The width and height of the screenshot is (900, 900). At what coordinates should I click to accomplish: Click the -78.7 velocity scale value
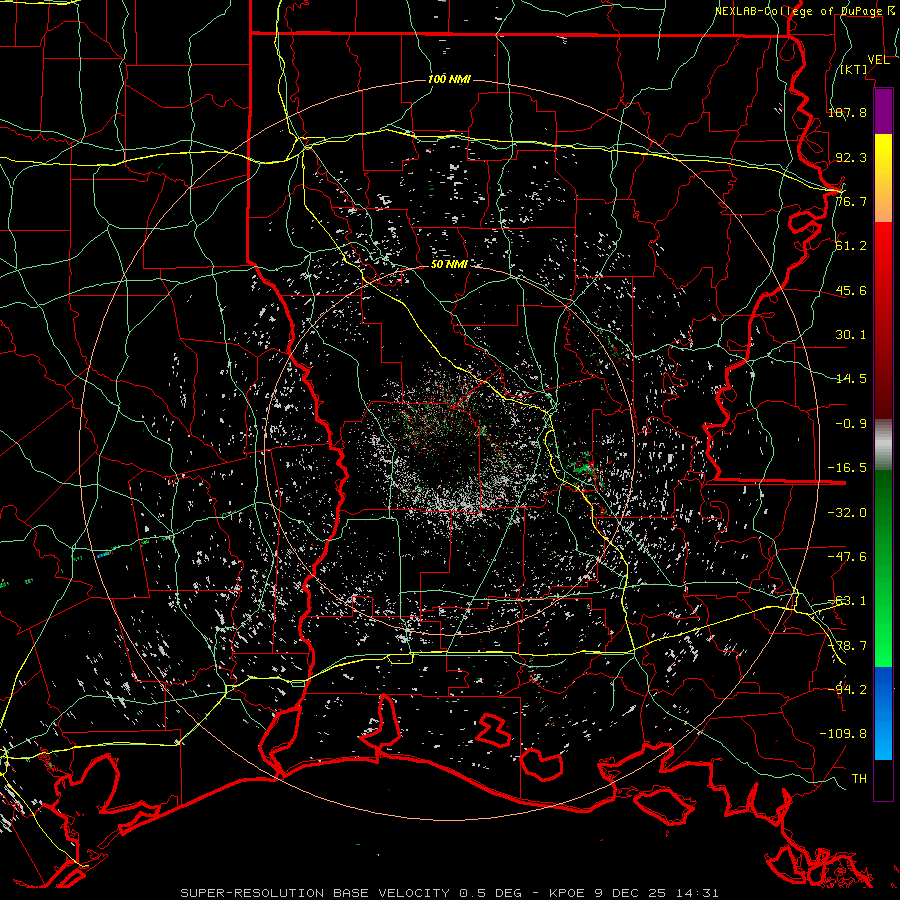click(x=847, y=646)
